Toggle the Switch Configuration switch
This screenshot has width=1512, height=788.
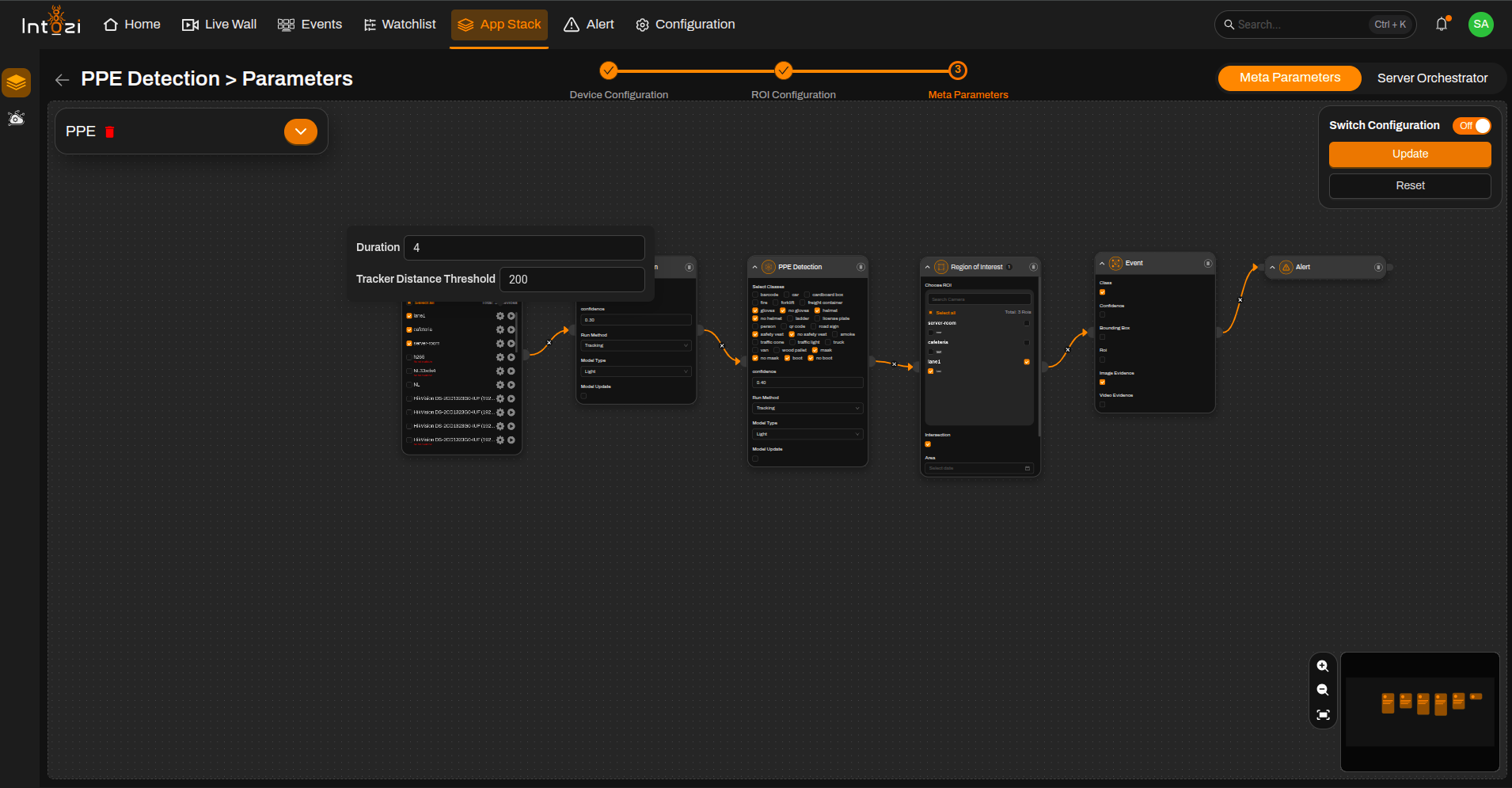(x=1472, y=126)
